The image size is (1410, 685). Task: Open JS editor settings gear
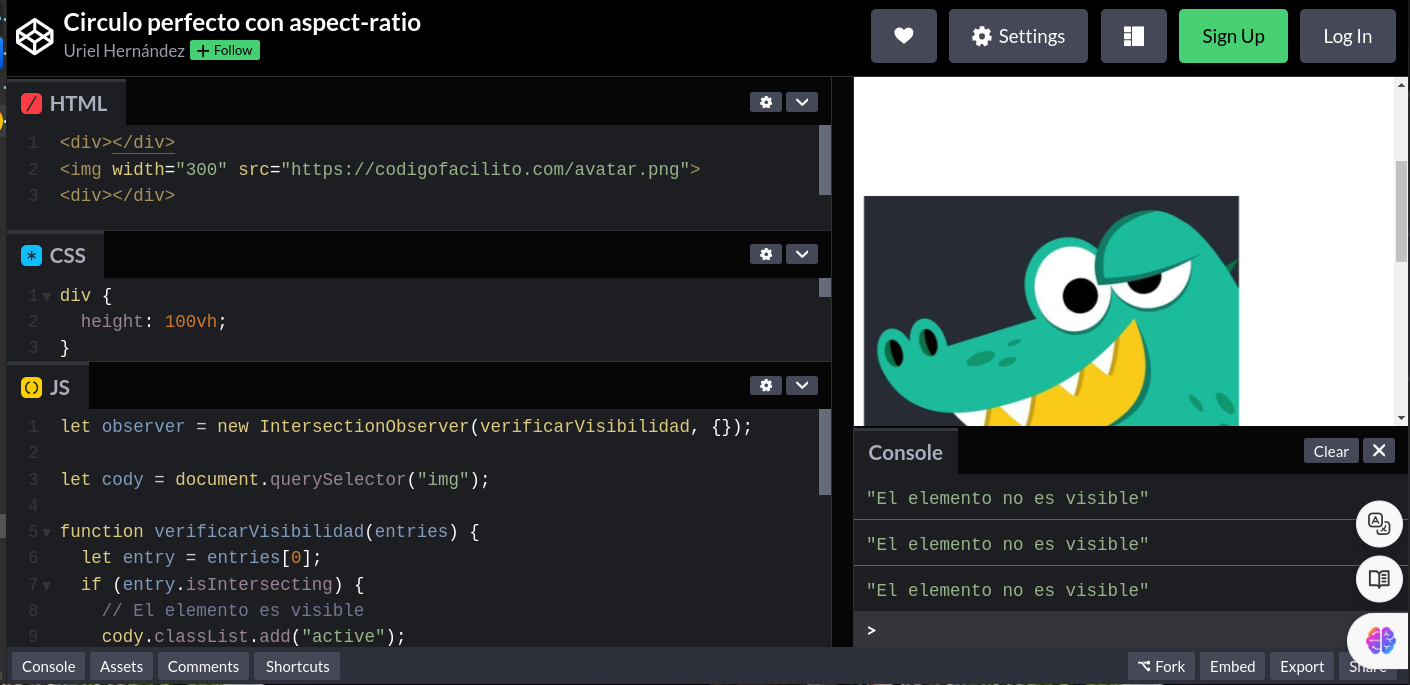[x=766, y=386]
